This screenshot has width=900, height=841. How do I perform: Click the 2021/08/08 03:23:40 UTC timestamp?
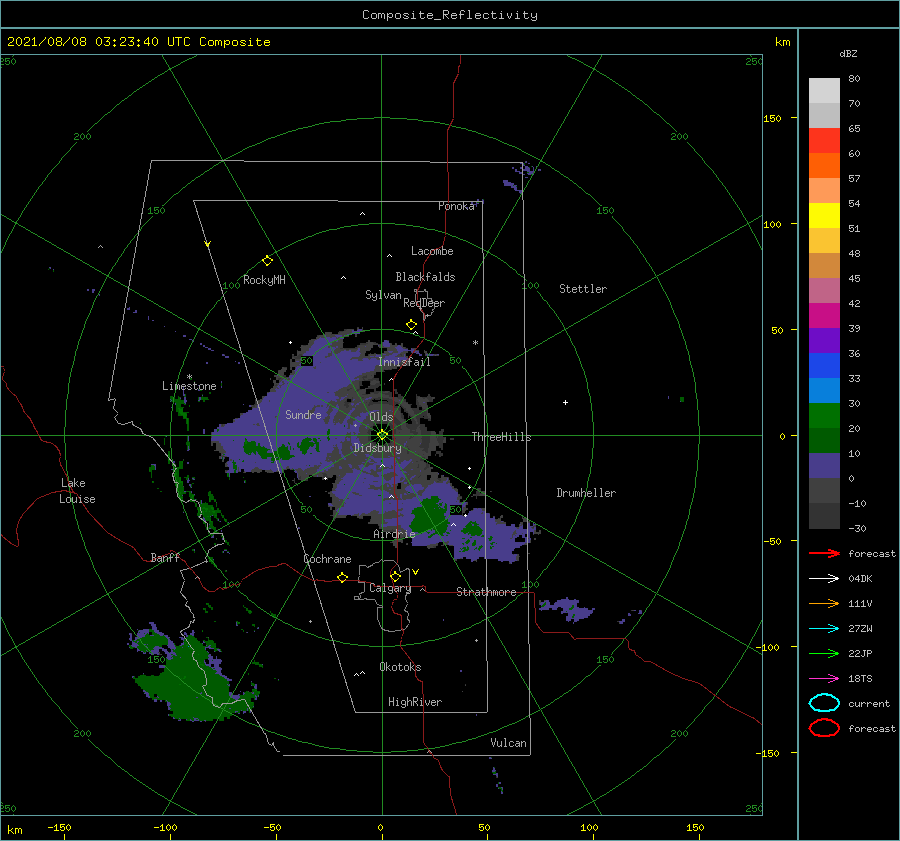point(138,42)
